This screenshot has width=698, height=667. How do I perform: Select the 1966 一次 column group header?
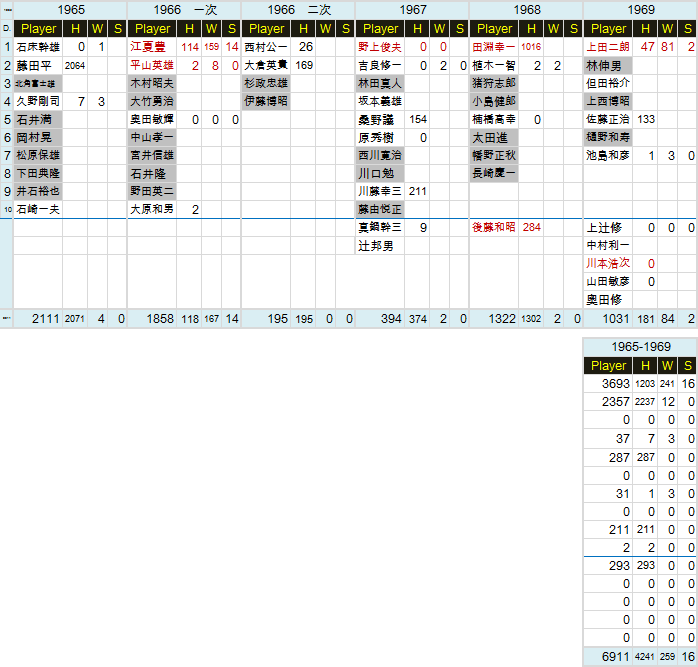pyautogui.click(x=184, y=10)
